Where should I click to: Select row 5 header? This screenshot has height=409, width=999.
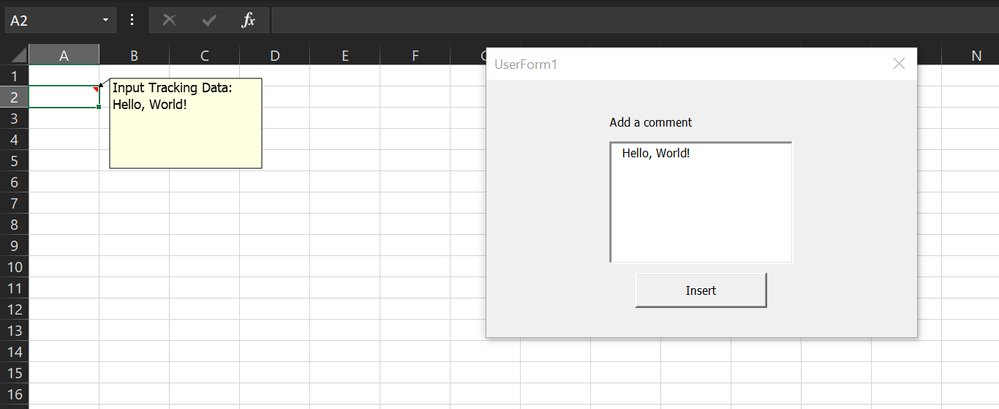[14, 161]
